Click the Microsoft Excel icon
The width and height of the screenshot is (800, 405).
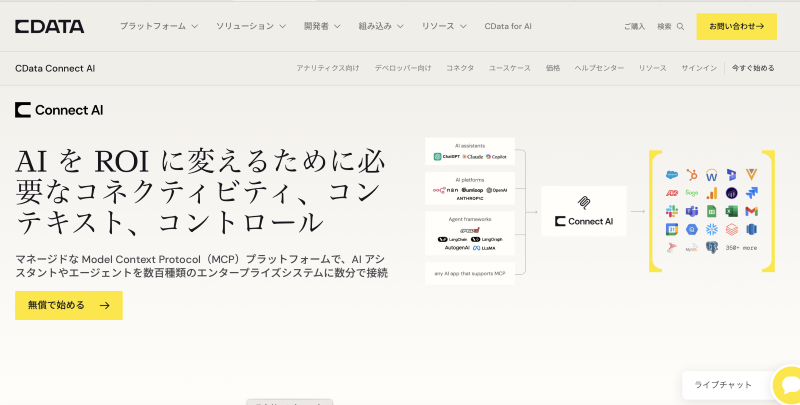coord(732,211)
